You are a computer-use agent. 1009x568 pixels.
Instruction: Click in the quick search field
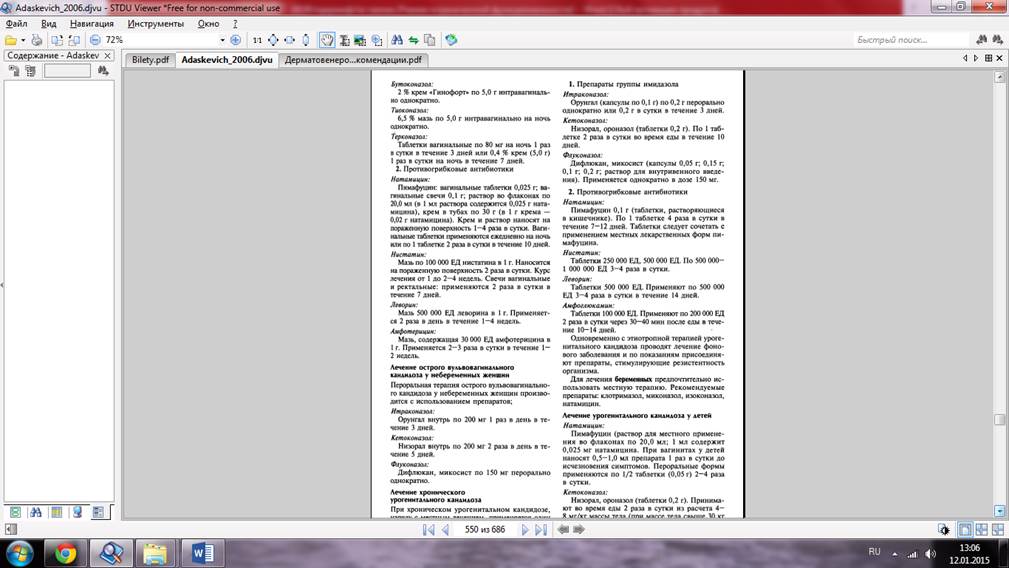click(x=911, y=40)
